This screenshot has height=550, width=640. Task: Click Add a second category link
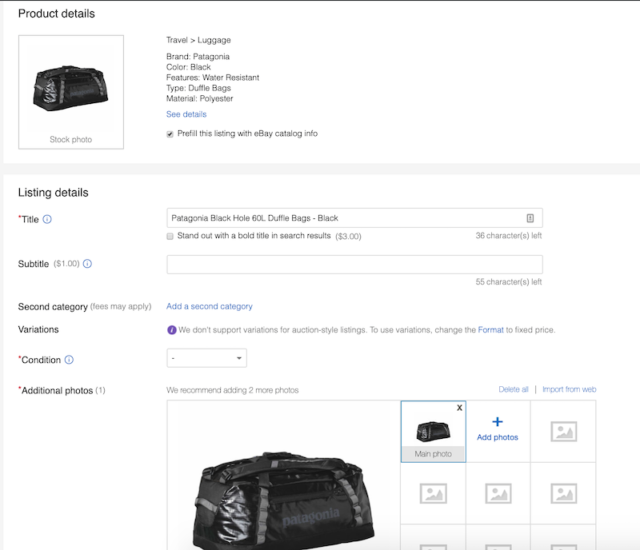pos(209,306)
